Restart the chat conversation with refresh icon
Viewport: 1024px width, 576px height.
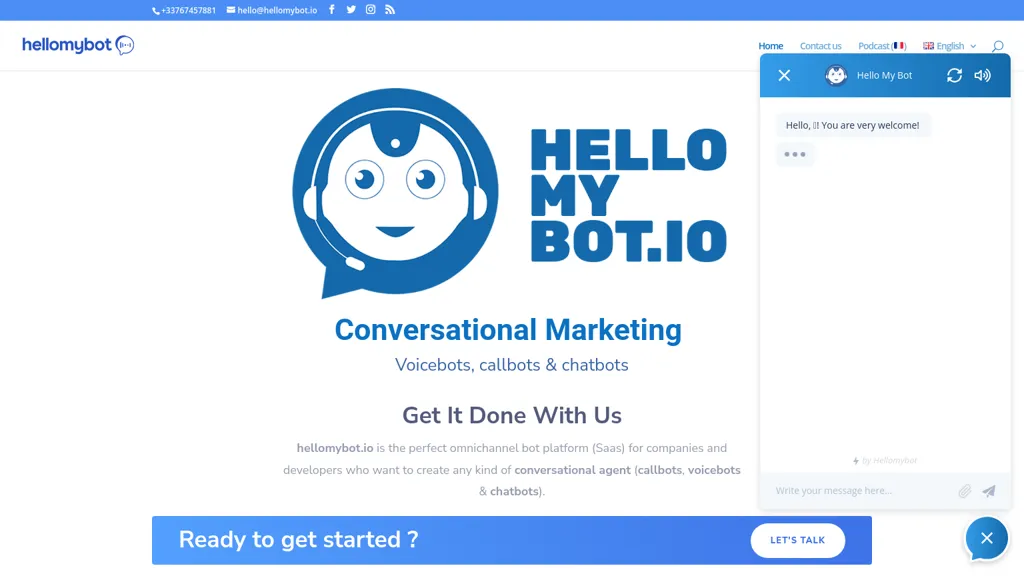(954, 76)
